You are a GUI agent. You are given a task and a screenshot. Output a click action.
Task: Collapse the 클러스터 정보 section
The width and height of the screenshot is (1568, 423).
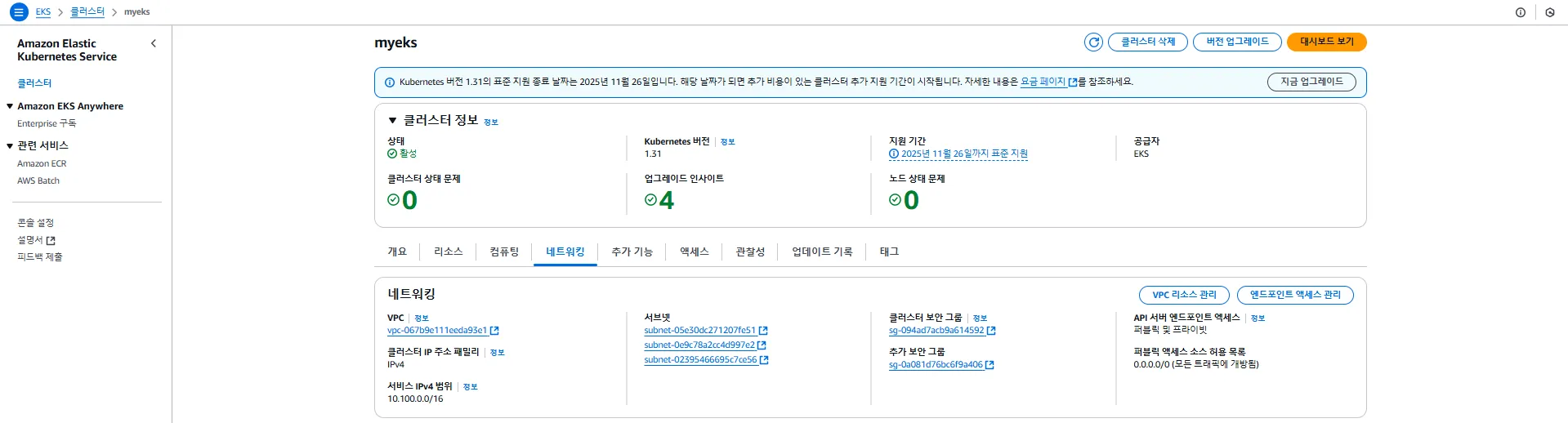pyautogui.click(x=392, y=121)
